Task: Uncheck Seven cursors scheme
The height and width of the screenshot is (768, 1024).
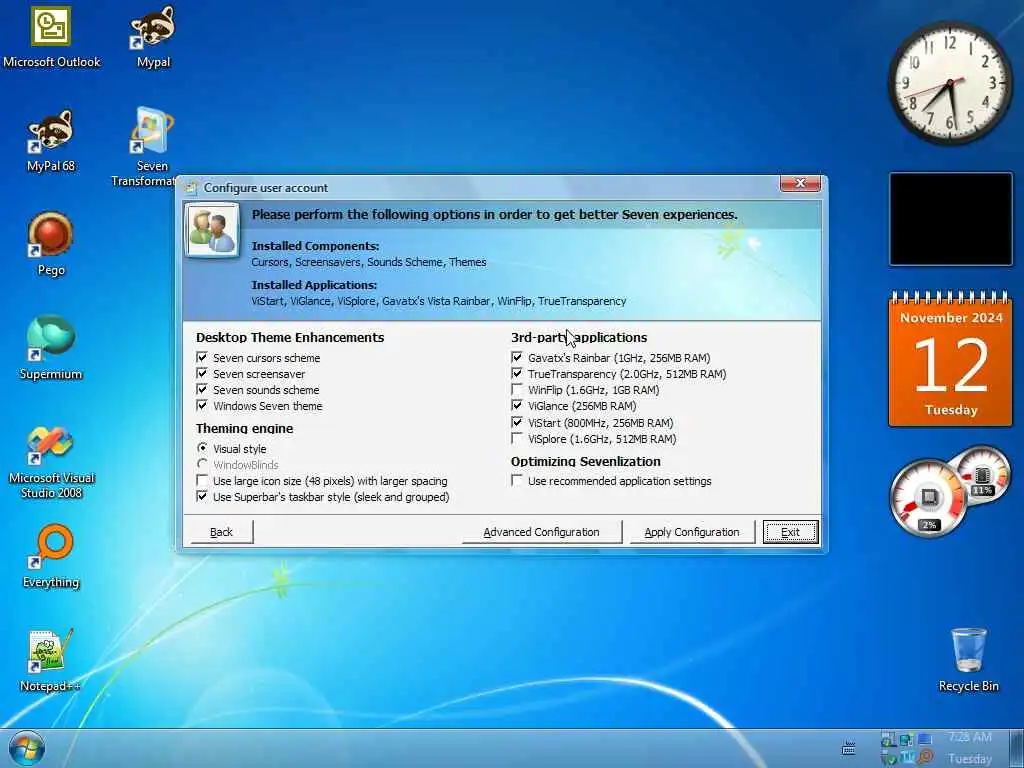Action: pyautogui.click(x=202, y=357)
